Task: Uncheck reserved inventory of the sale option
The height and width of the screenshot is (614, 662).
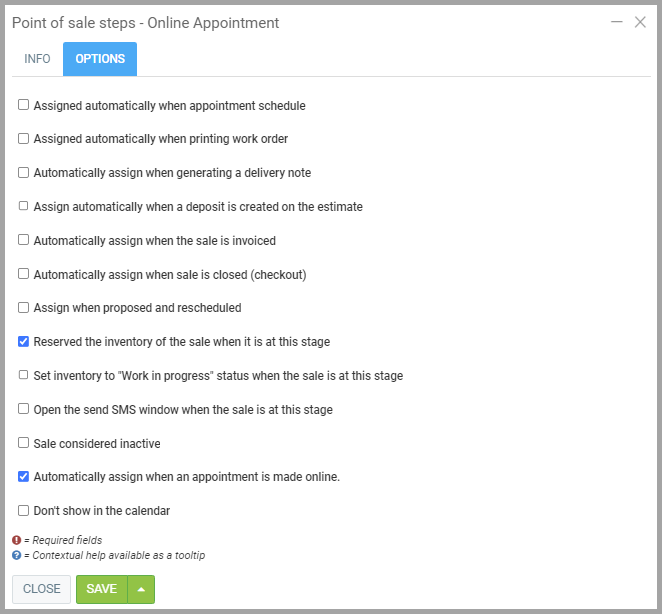Action: (24, 342)
